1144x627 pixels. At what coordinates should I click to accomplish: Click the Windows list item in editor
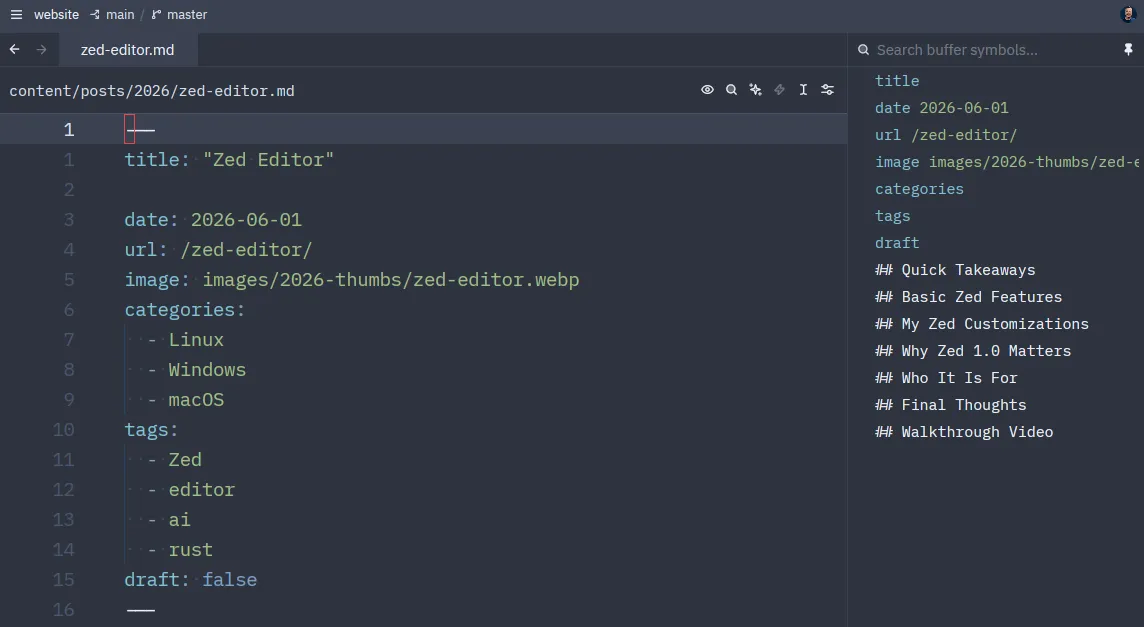pos(207,370)
